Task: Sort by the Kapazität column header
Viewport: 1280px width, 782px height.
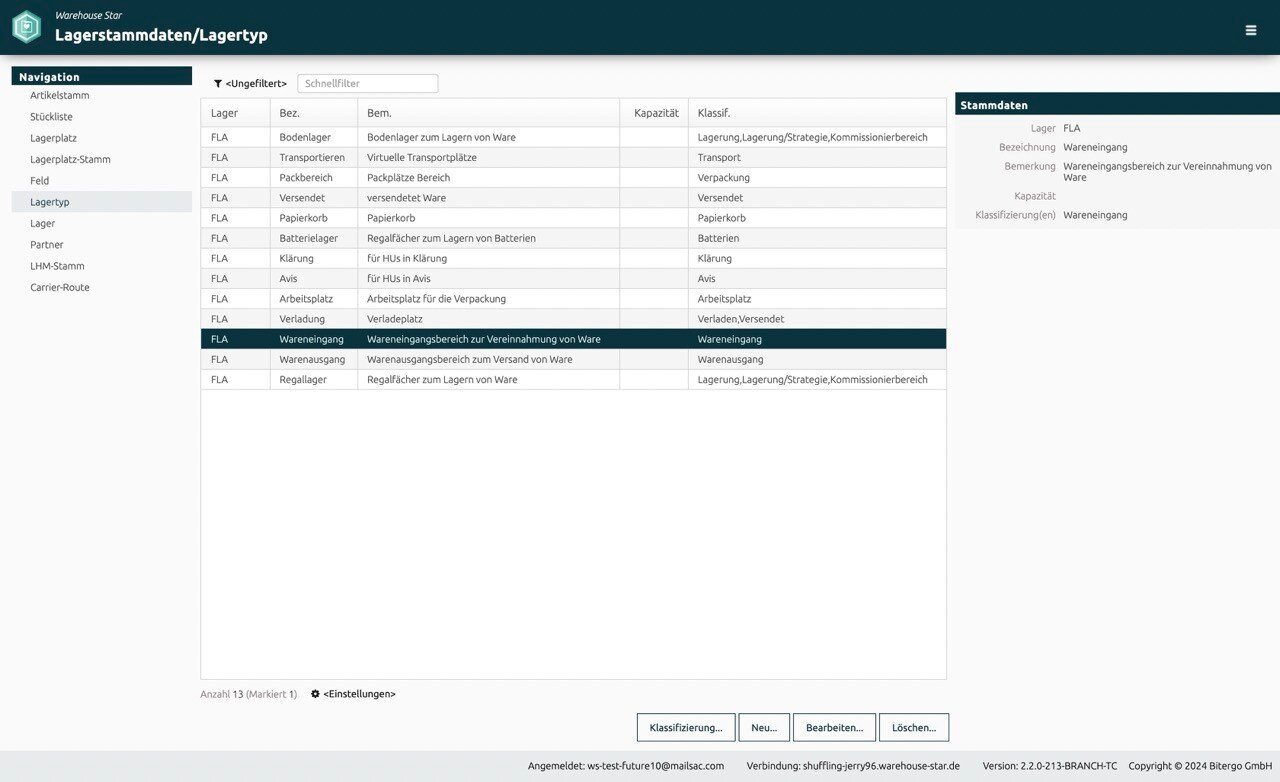Action: (x=655, y=113)
